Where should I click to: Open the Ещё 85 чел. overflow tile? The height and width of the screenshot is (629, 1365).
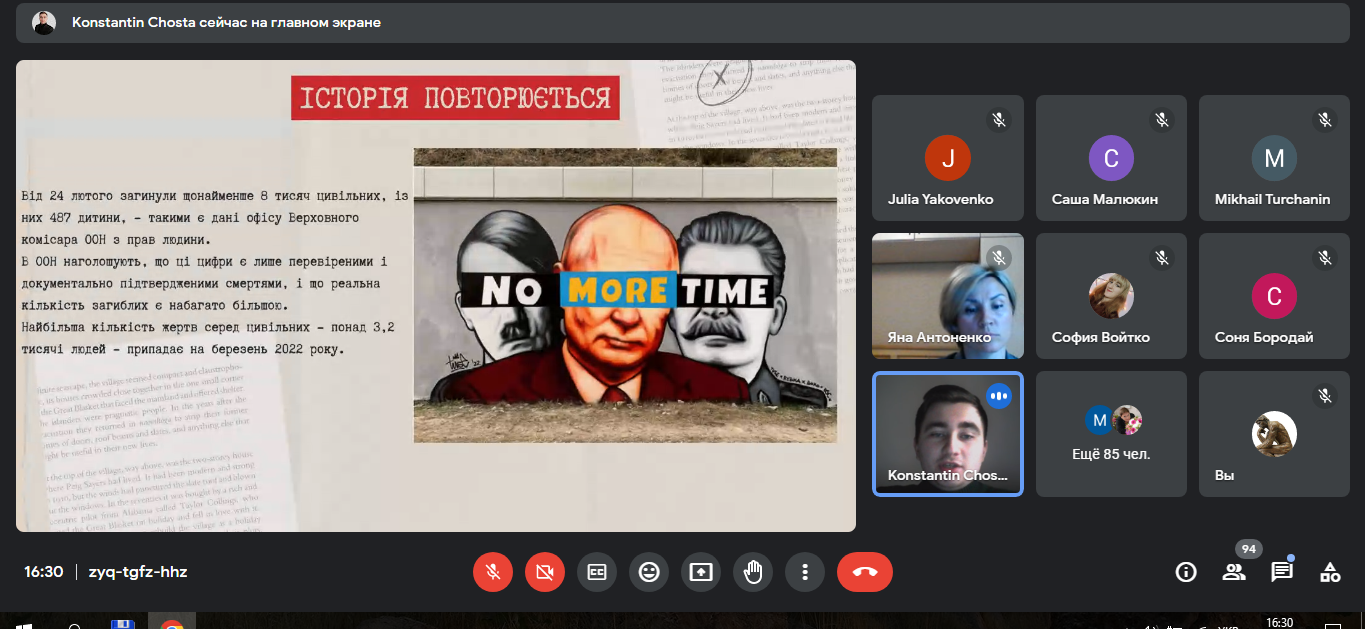click(1111, 434)
